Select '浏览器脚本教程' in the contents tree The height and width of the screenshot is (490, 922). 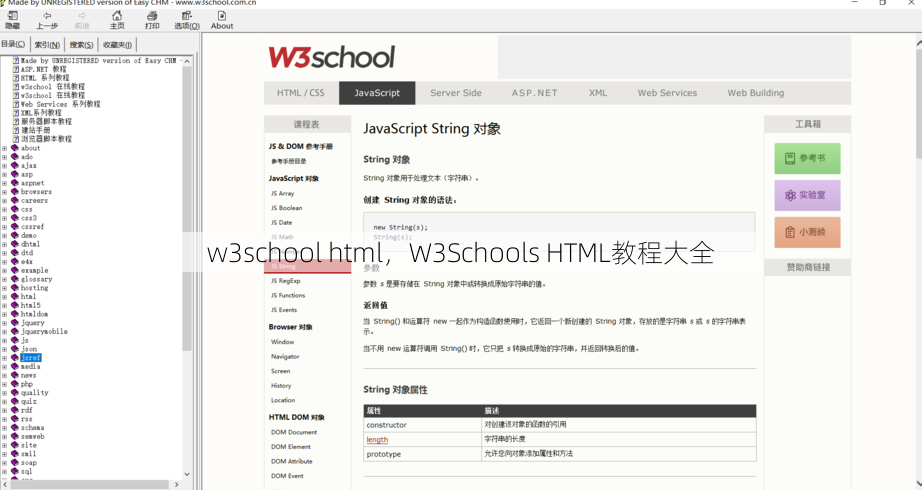46,139
